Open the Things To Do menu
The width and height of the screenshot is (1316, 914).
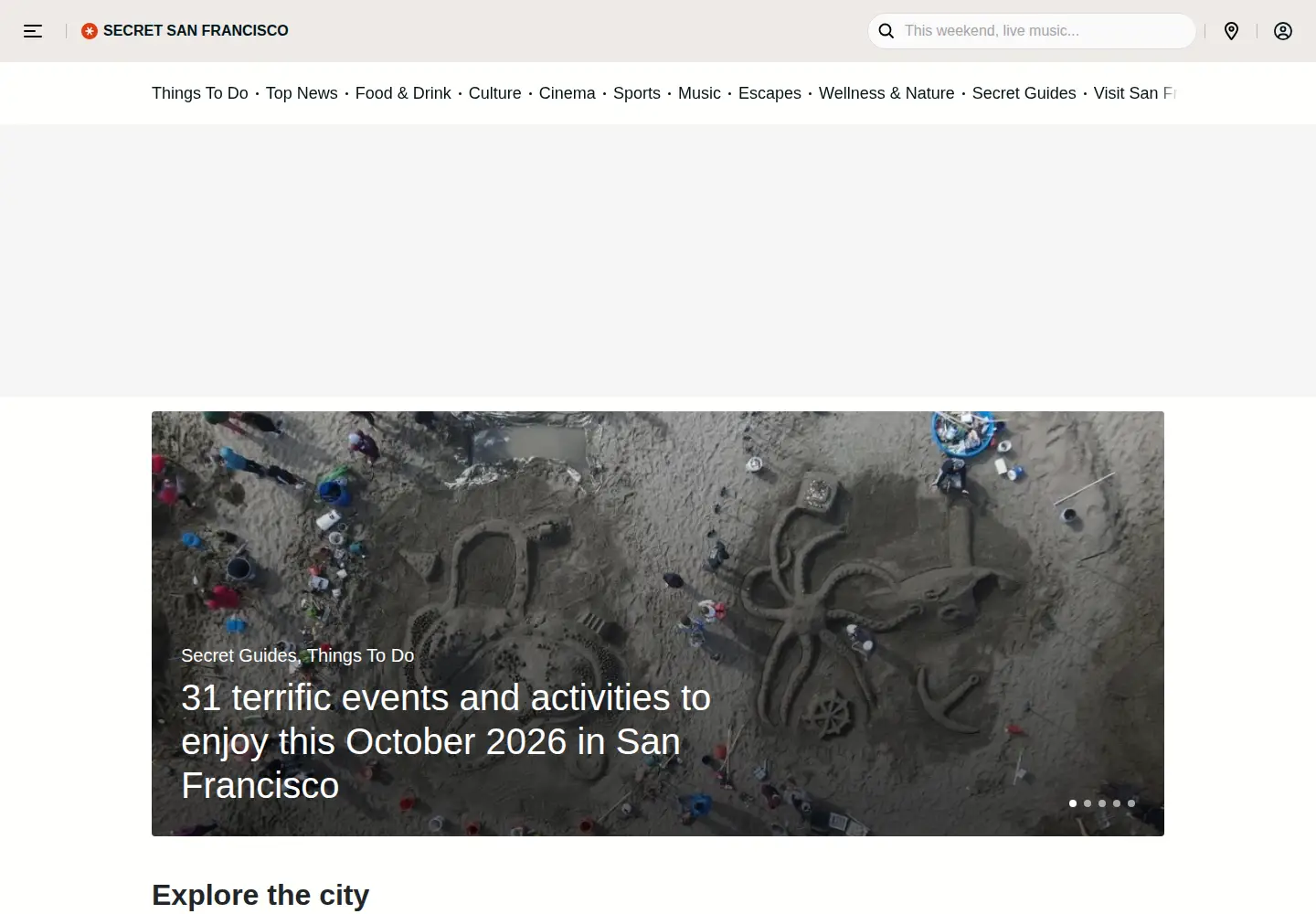click(200, 93)
